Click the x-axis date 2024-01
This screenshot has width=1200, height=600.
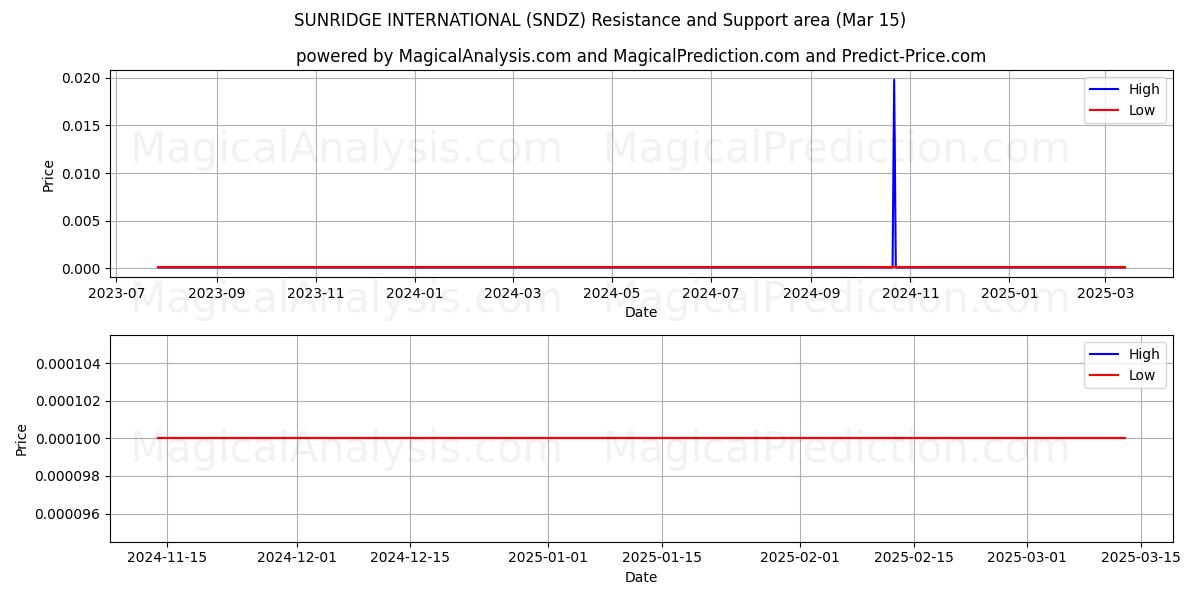[x=415, y=294]
